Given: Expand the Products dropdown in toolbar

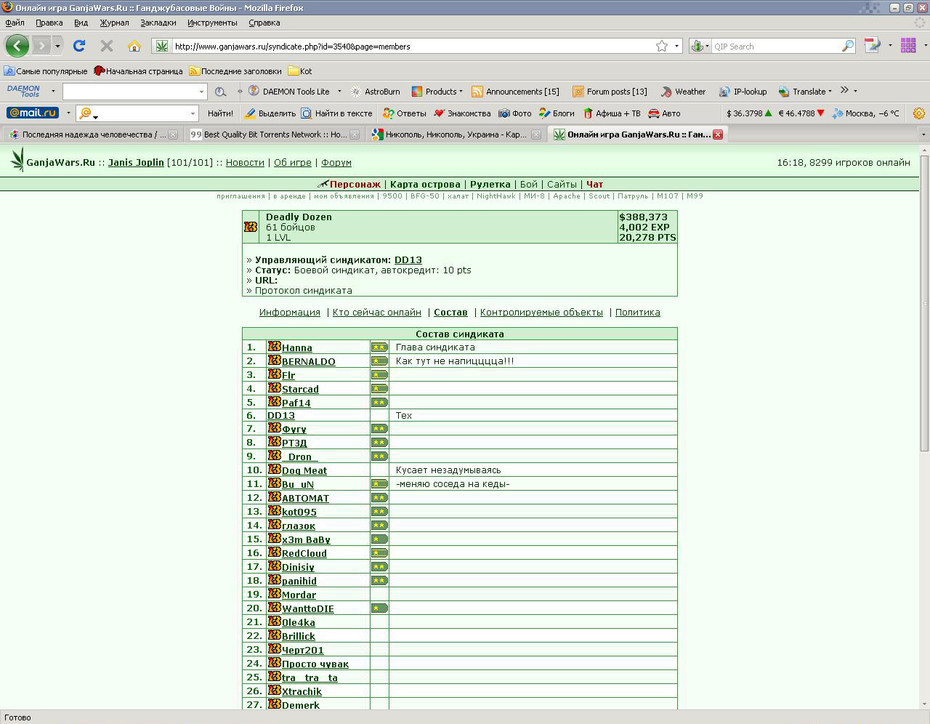Looking at the screenshot, I should point(460,91).
